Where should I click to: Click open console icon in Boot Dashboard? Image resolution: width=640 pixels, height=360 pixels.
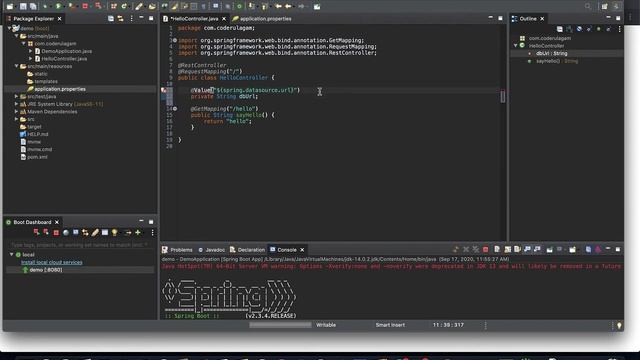click(76, 233)
